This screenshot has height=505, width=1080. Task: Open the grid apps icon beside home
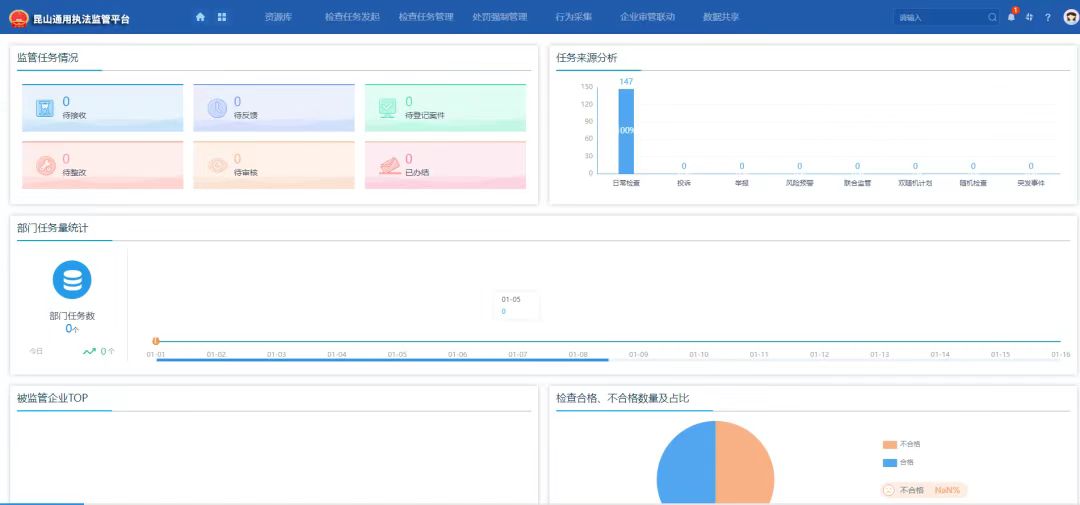[x=222, y=17]
